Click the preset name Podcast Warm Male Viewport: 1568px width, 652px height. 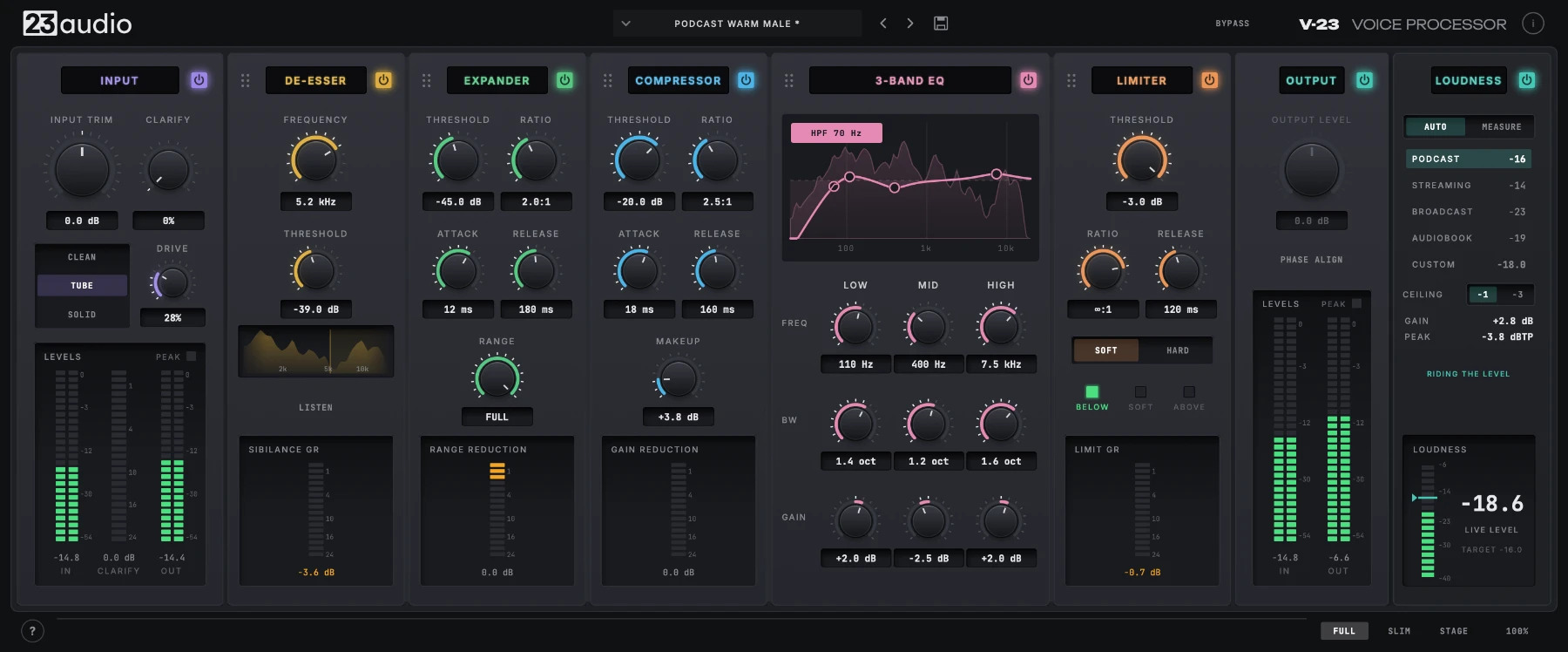[x=737, y=24]
